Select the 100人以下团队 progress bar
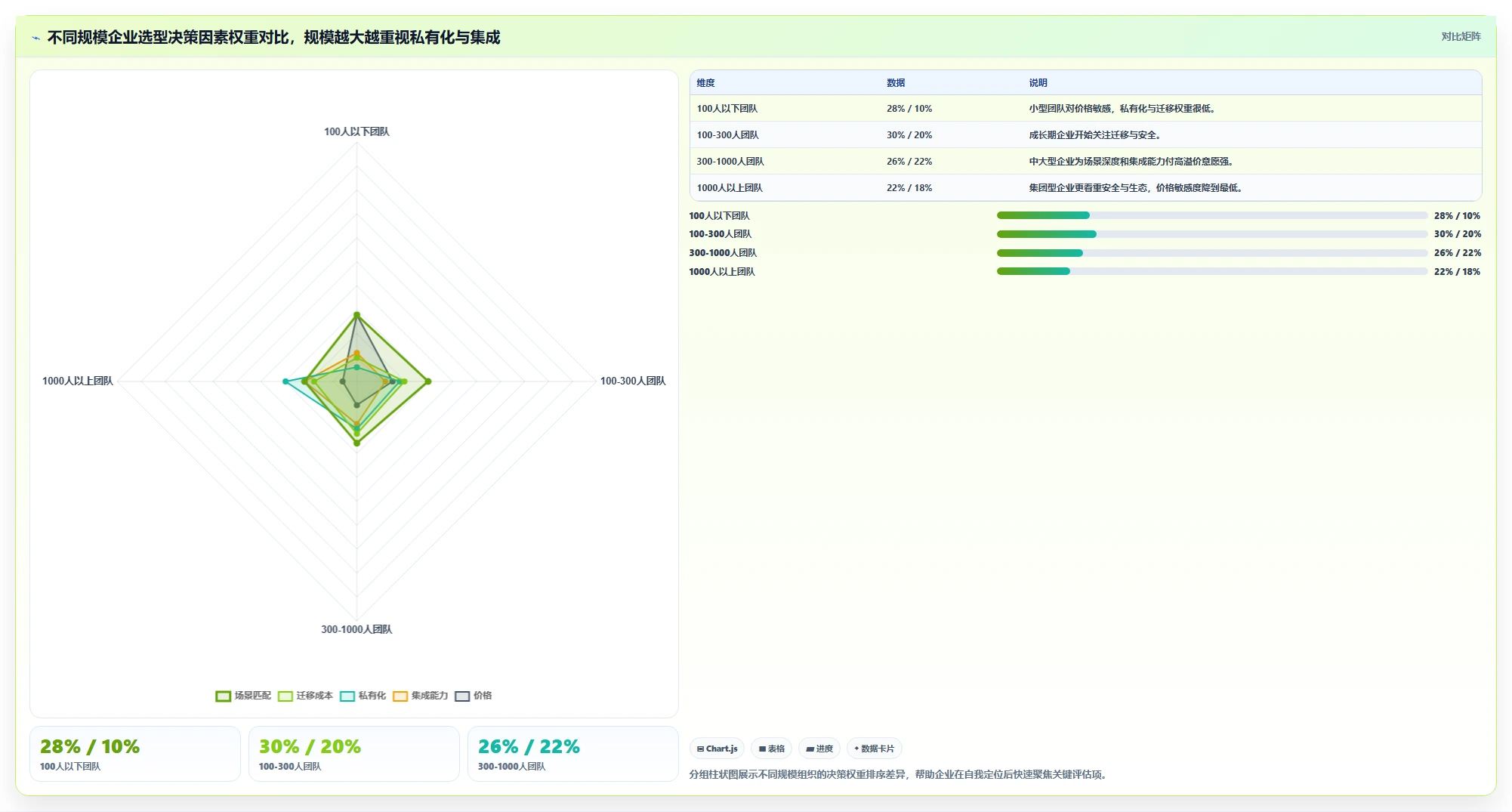Screen dimensions: 1512x812 (x=1211, y=215)
